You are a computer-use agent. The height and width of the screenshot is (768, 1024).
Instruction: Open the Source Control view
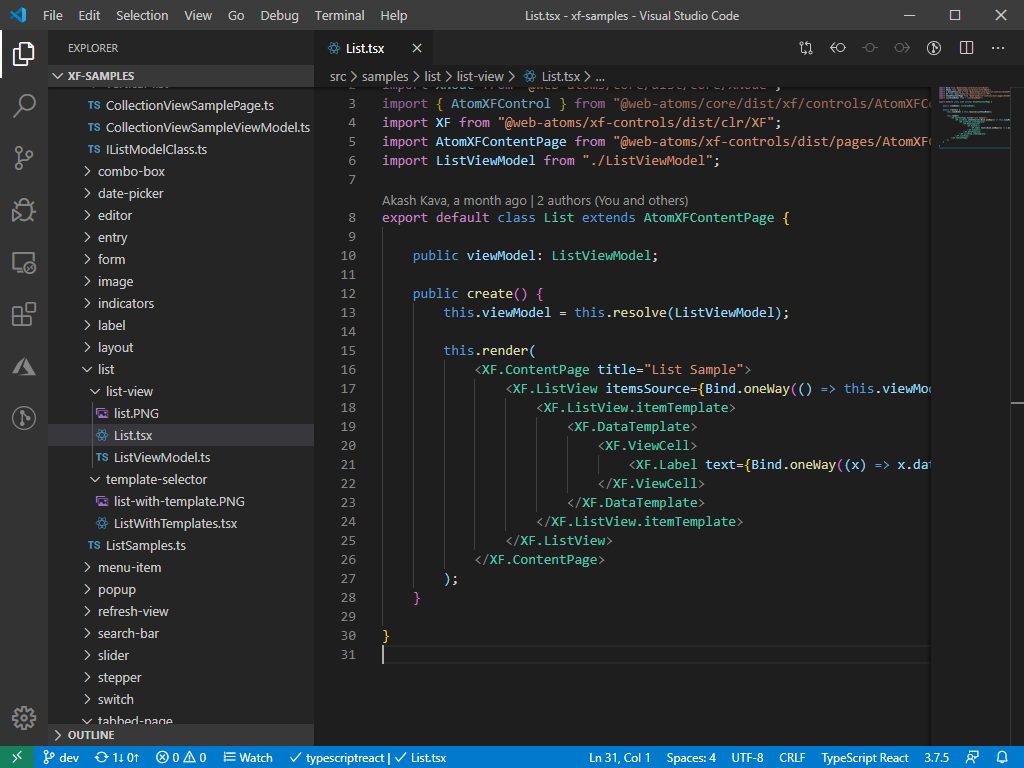[x=24, y=157]
